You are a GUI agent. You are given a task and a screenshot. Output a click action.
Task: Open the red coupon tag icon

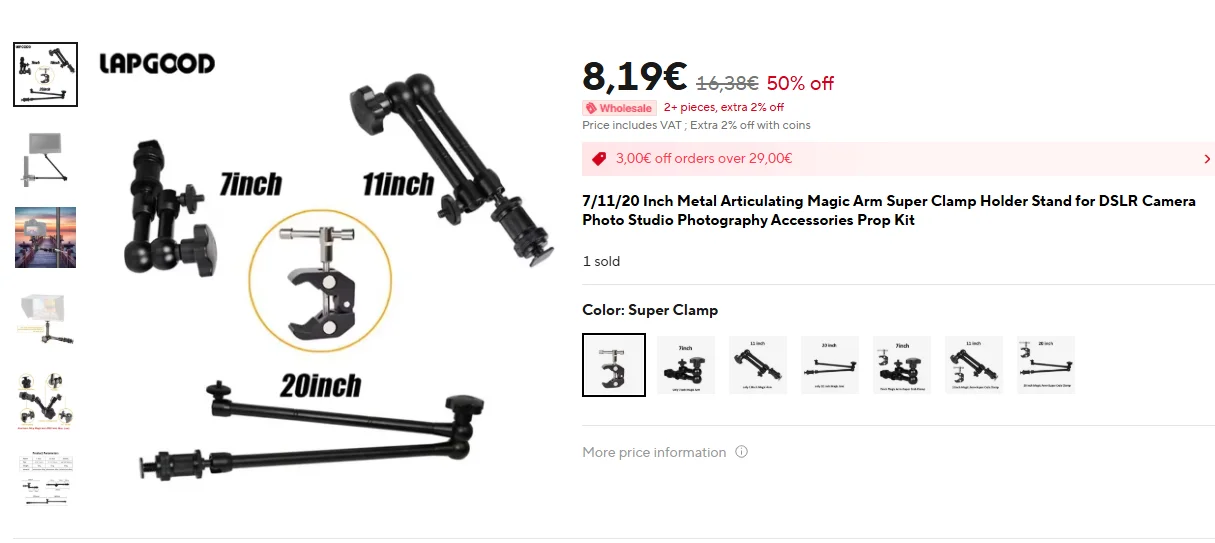tap(599, 158)
